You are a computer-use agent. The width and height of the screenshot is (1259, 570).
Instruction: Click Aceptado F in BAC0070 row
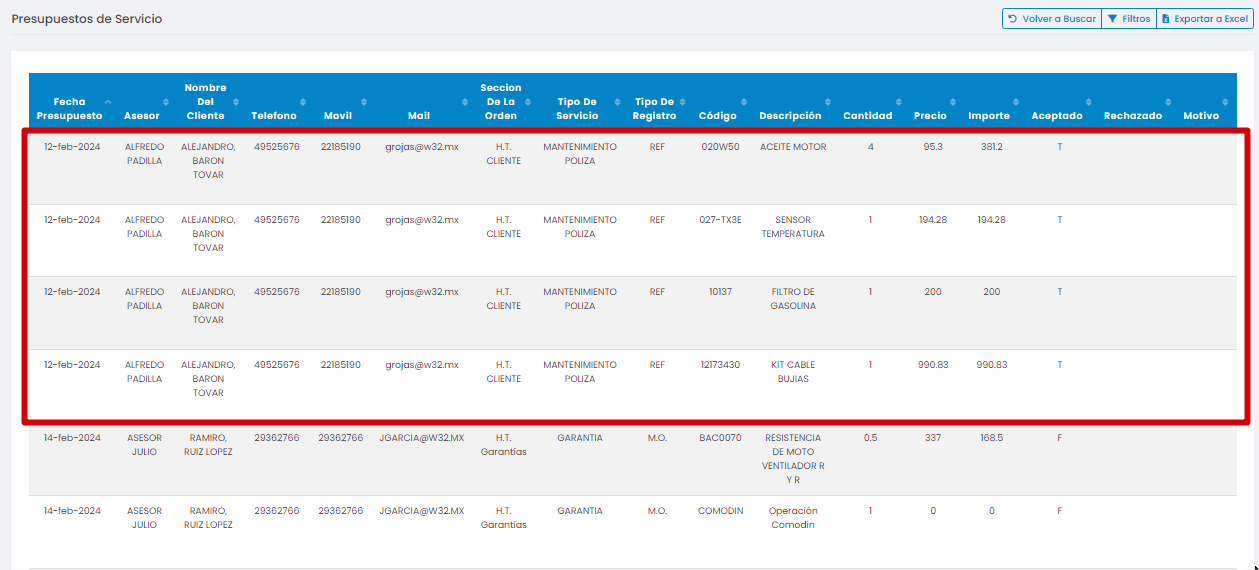1060,438
